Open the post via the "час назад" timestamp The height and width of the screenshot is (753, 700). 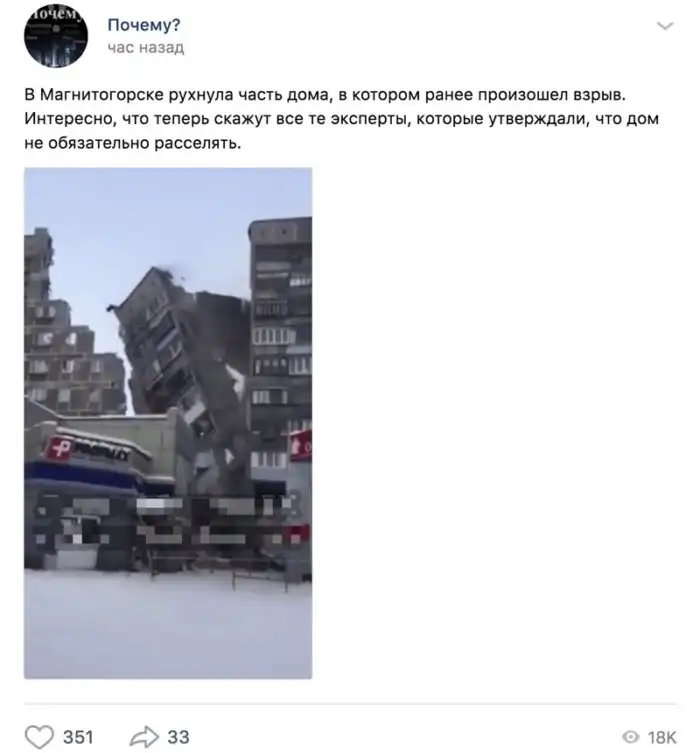(x=145, y=48)
